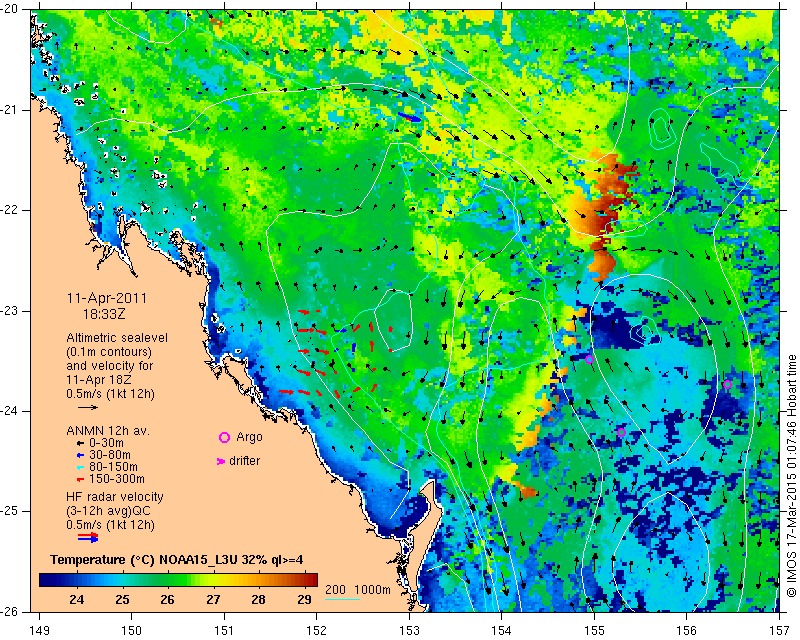Click the Argo float marker near 155E 23.5S

(x=589, y=359)
